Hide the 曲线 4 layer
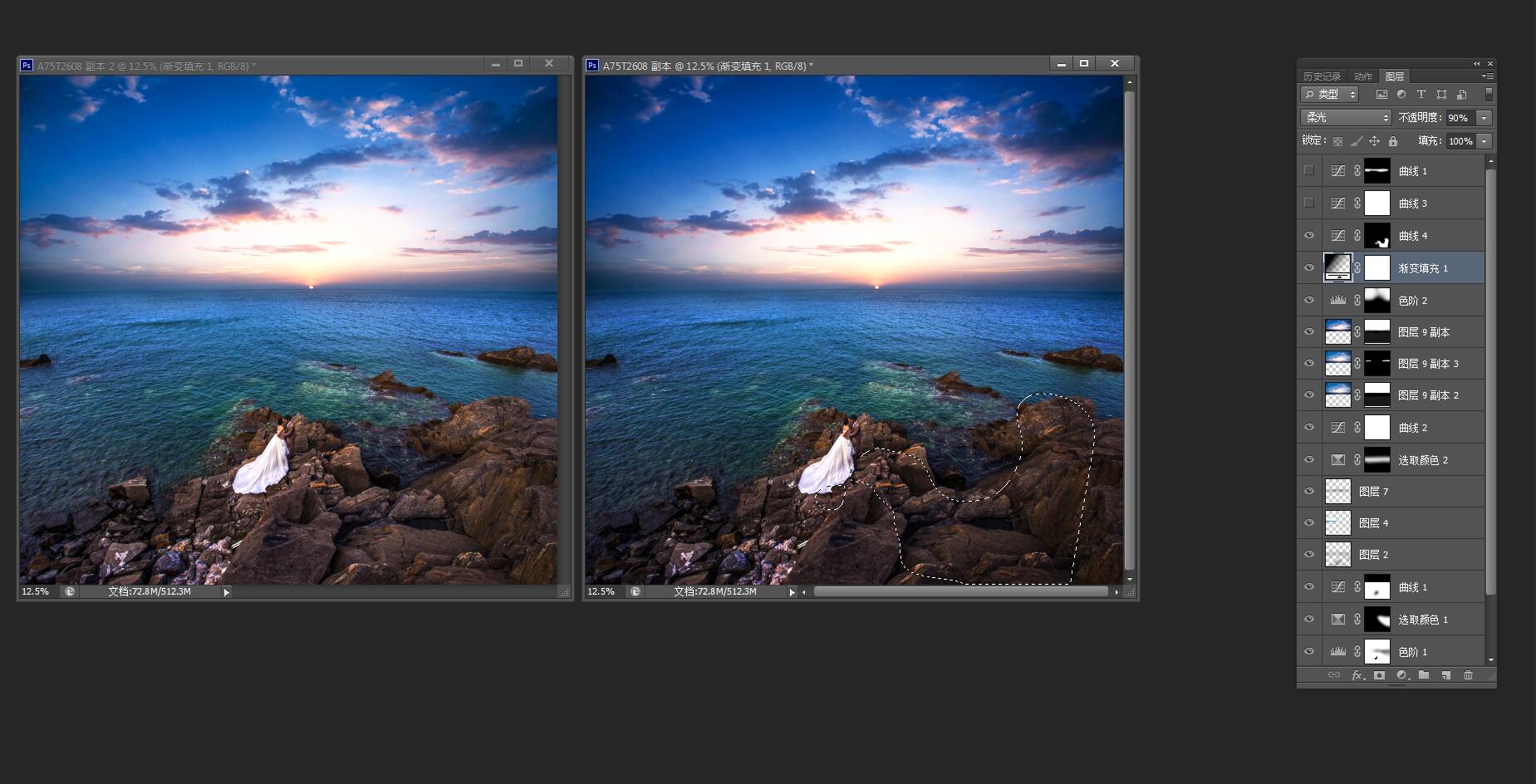 point(1309,236)
